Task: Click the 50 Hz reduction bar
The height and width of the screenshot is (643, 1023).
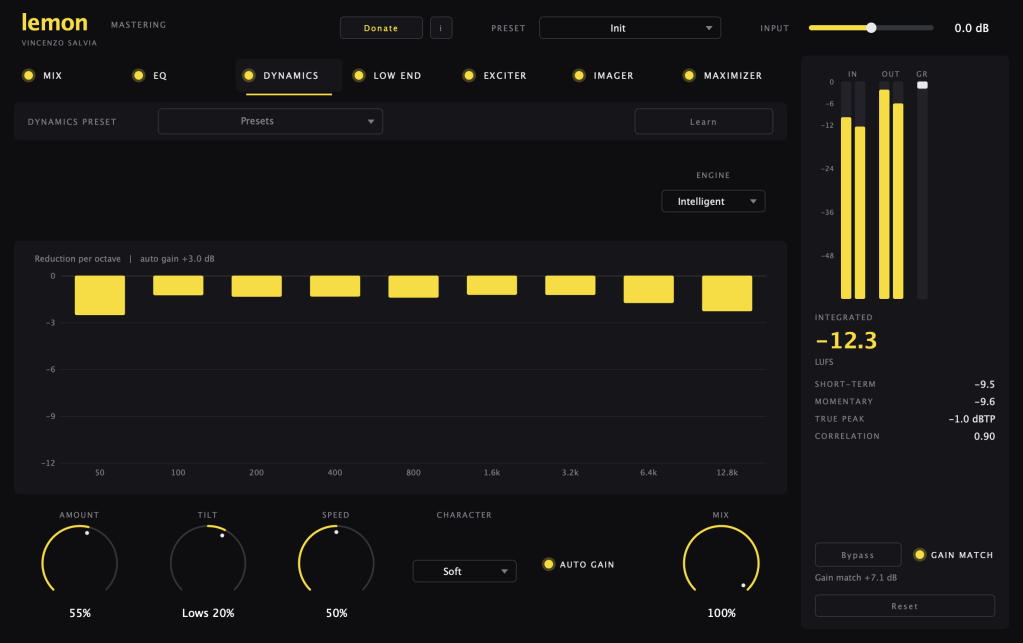Action: 100,295
